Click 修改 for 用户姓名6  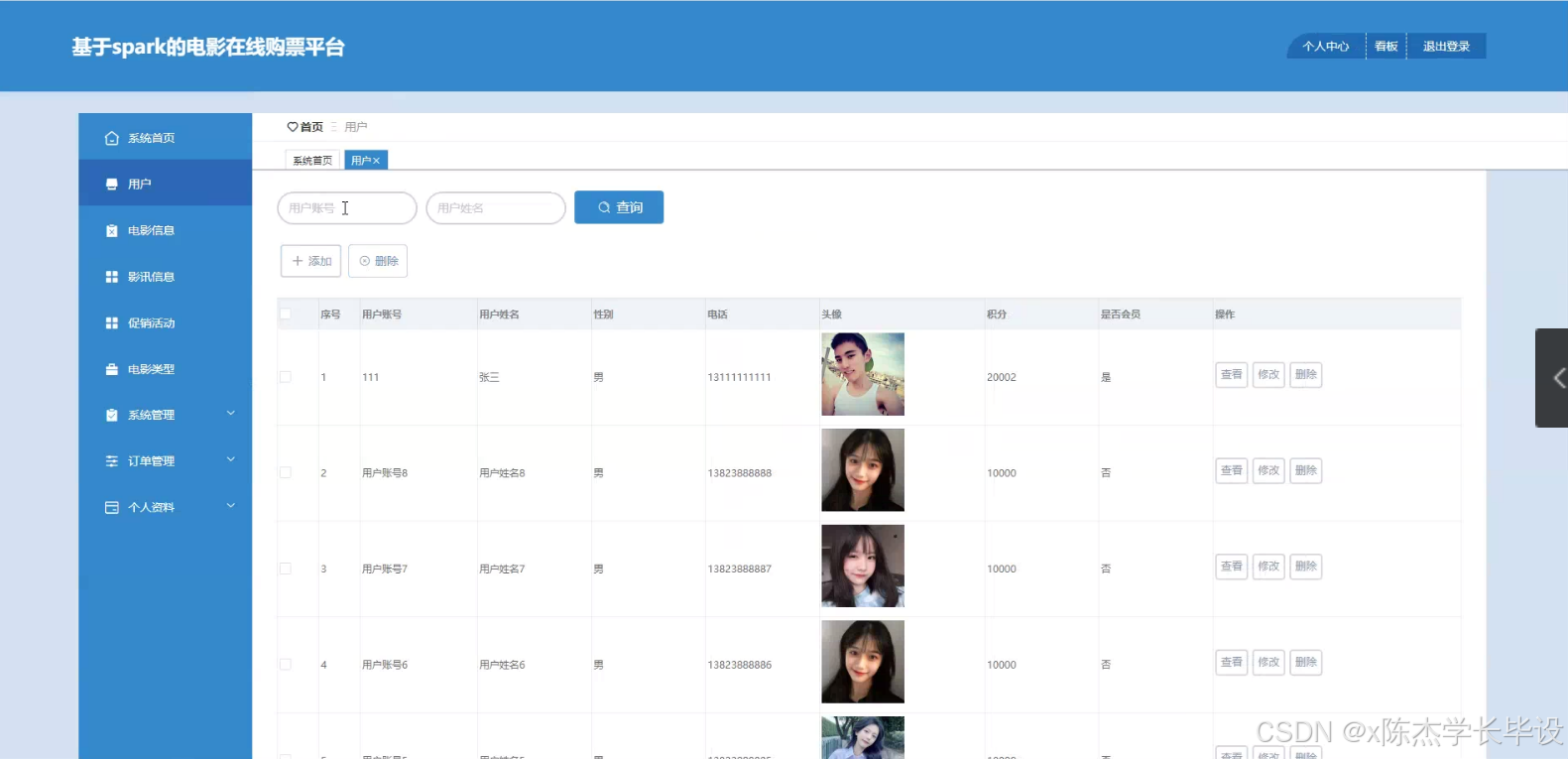click(1268, 663)
